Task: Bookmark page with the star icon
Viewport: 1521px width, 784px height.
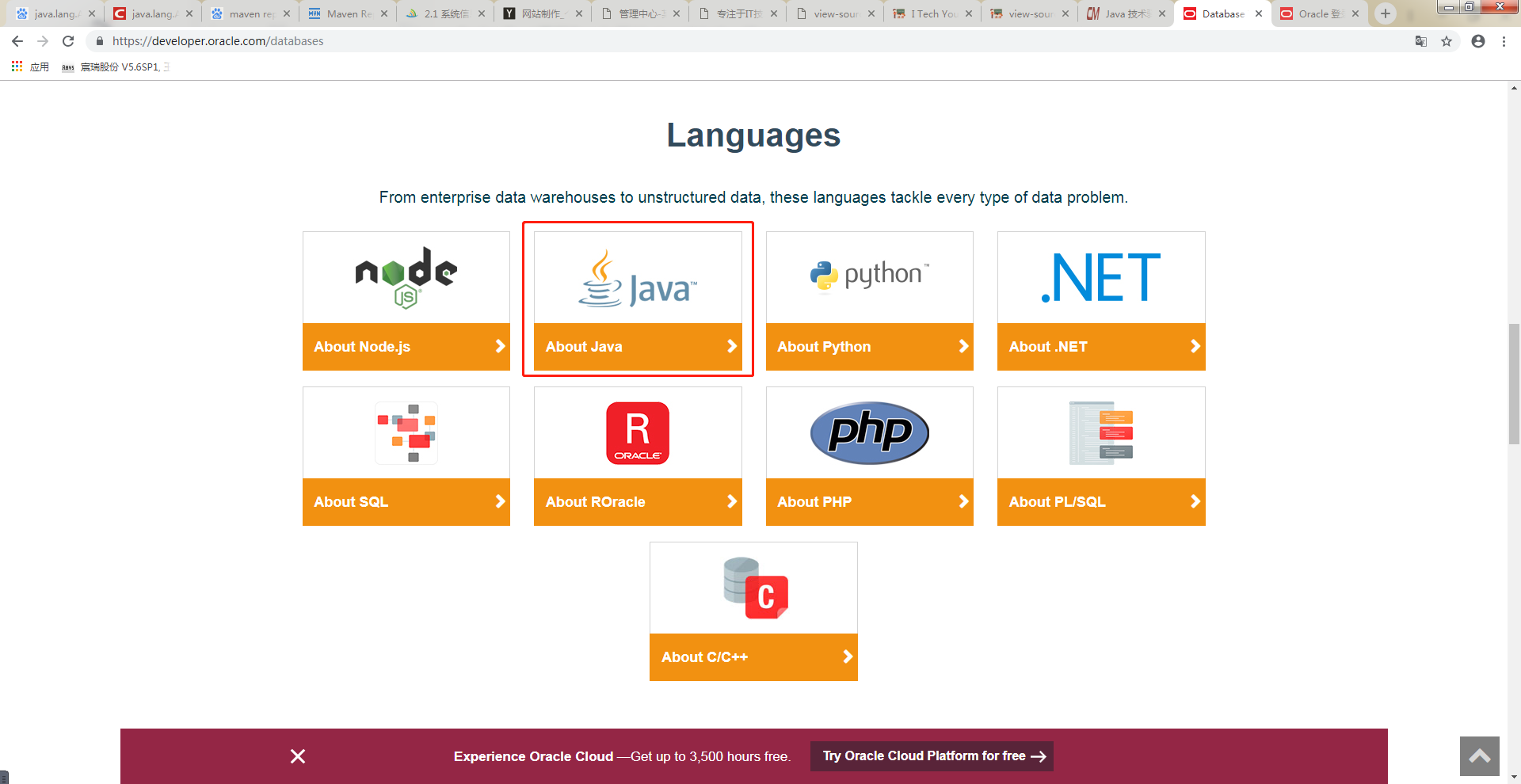Action: (x=1447, y=41)
